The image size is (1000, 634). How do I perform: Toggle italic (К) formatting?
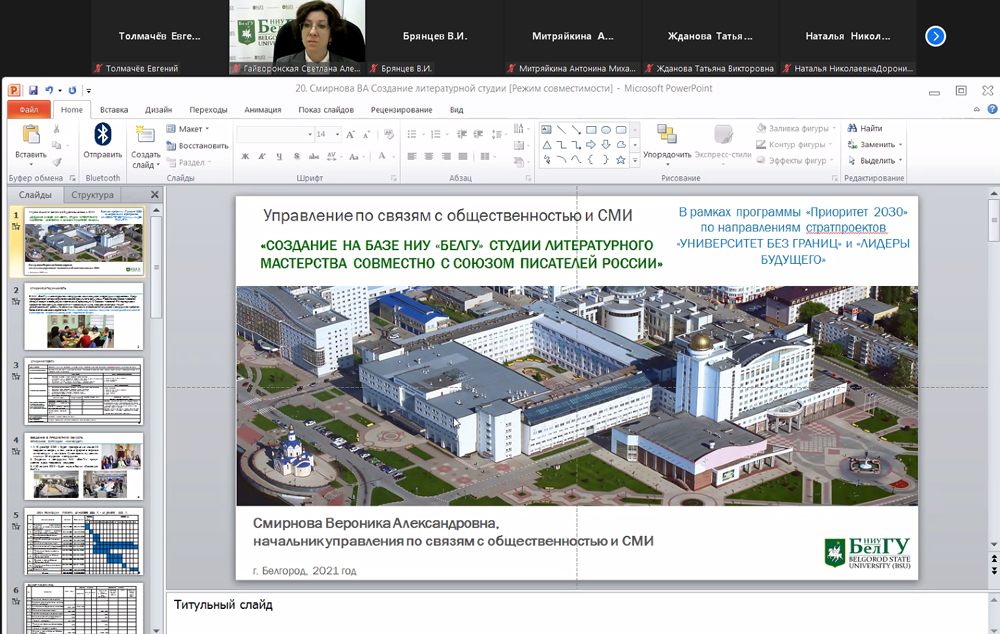click(260, 156)
